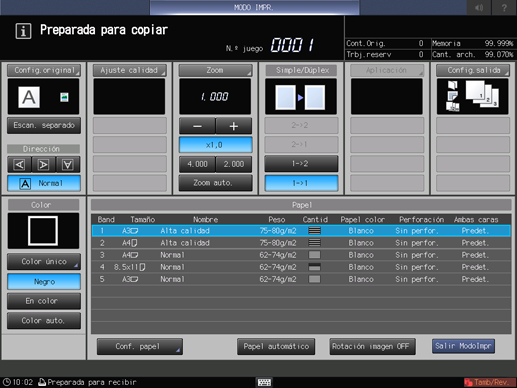Click Papel color column header

[363, 220]
